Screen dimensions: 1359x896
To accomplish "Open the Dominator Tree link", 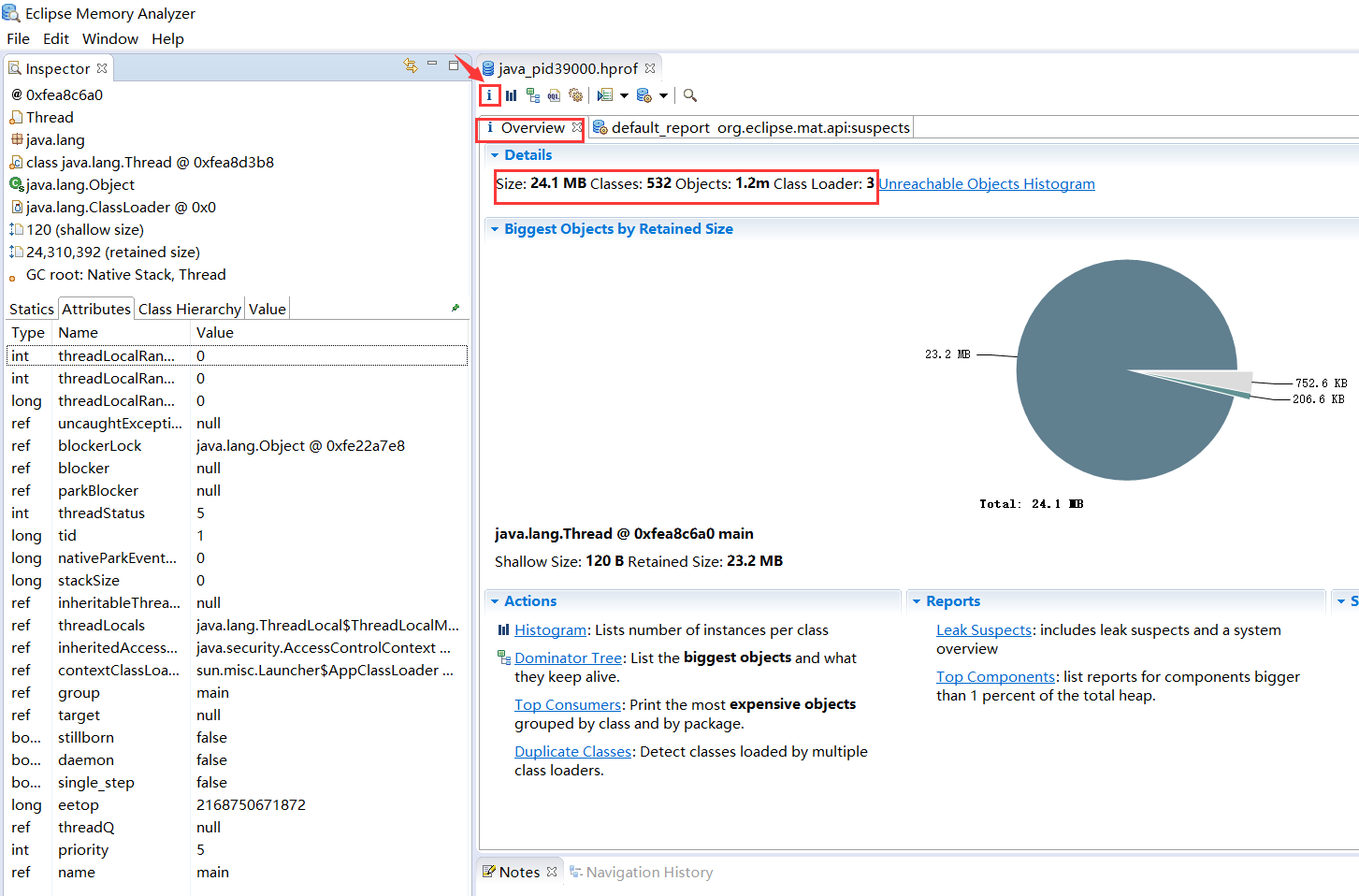I will [568, 658].
